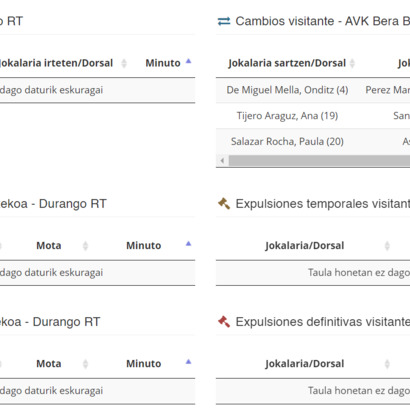Sort bottom table by Mota header
410x410 pixels.
coord(49,364)
